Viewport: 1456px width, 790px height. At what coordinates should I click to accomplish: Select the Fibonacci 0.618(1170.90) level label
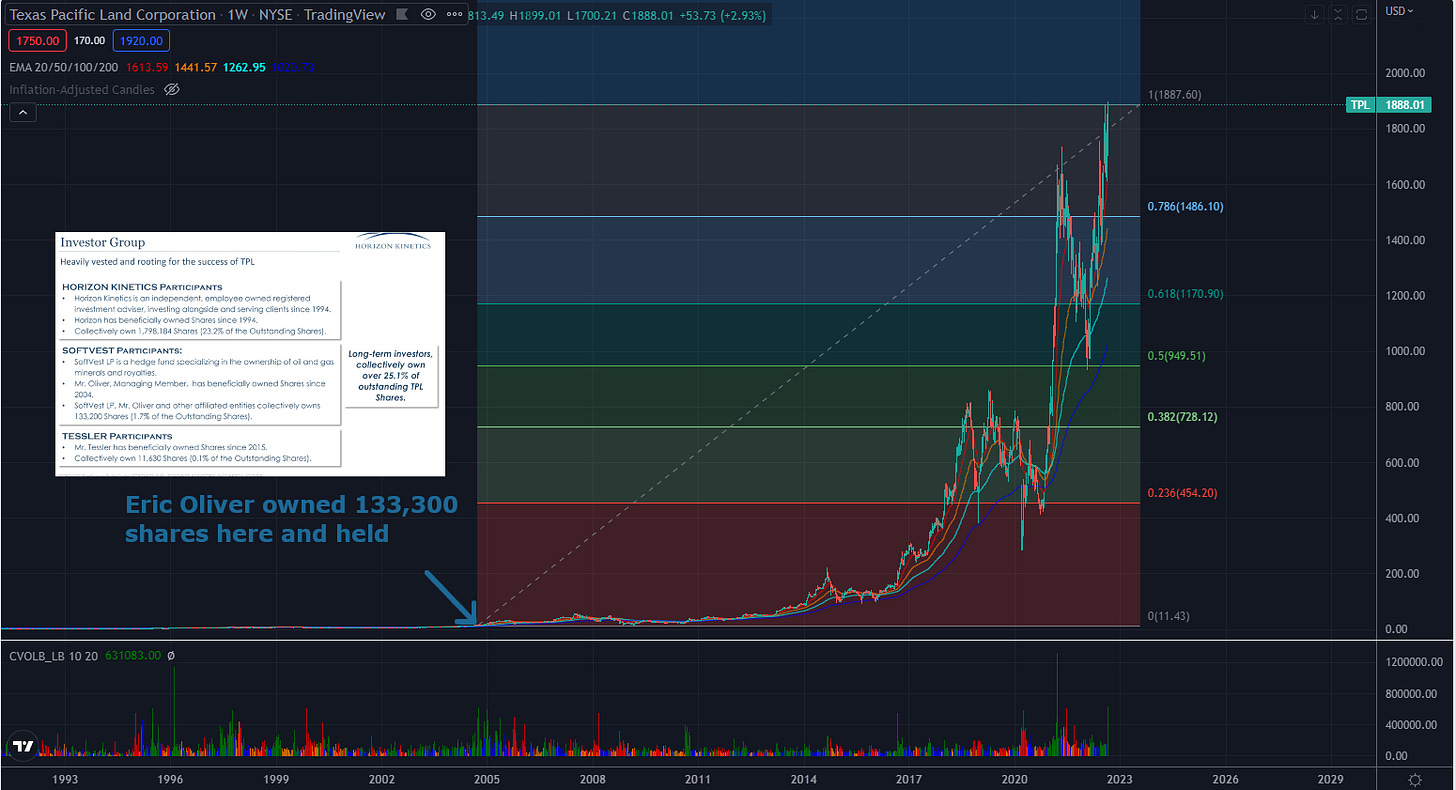(1184, 294)
